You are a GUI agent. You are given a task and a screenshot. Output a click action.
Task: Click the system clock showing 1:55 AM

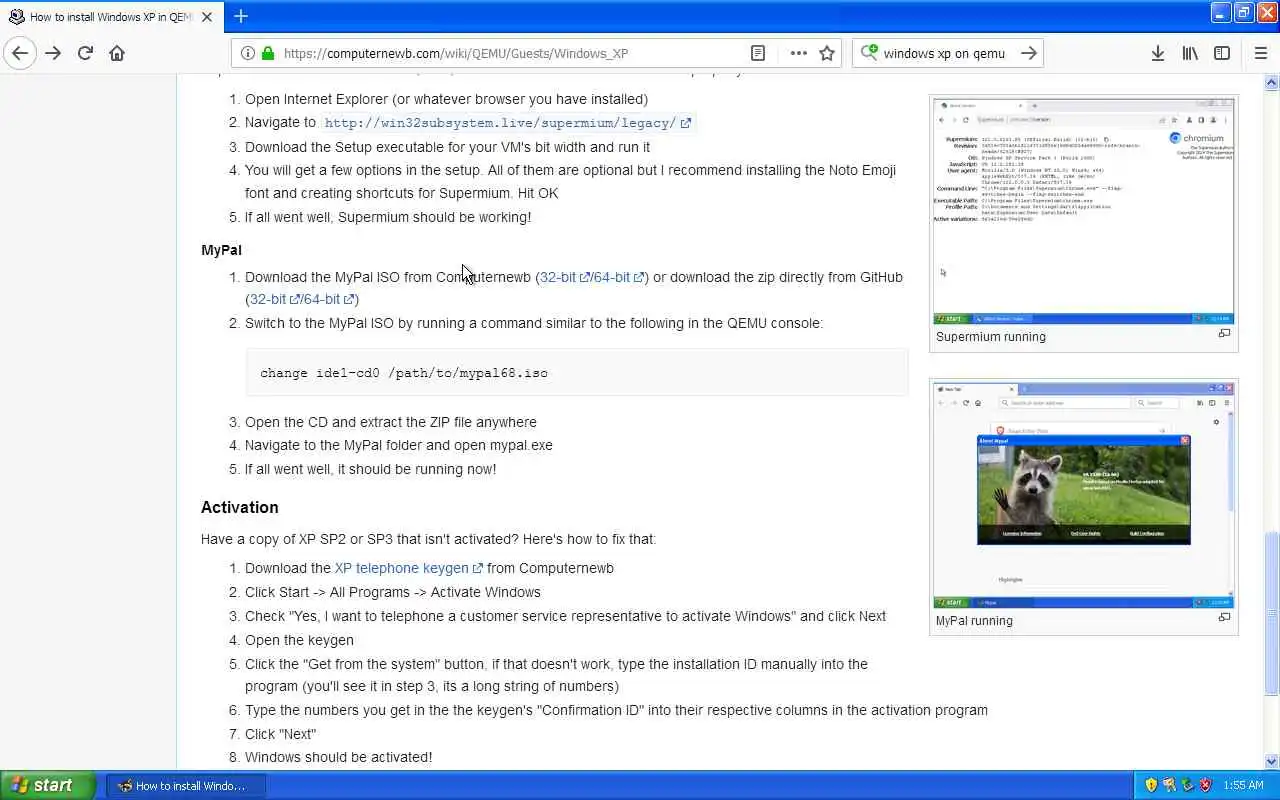pos(1243,786)
